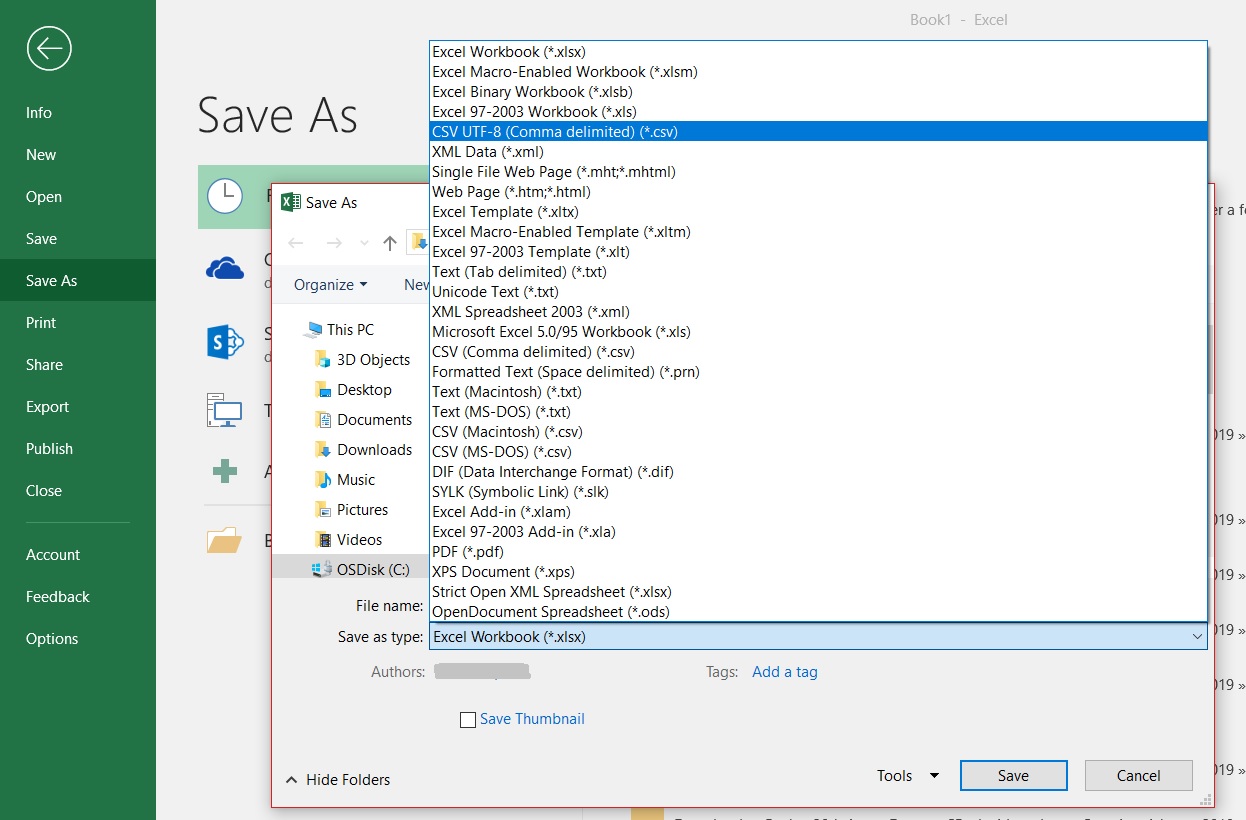This screenshot has height=820, width=1246.
Task: Click the Up arrow in Save As dialog
Action: (x=390, y=243)
